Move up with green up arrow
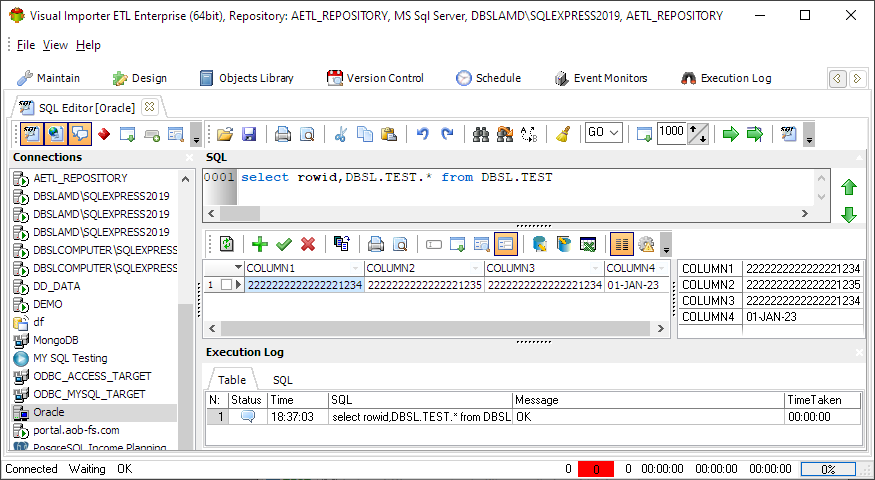The image size is (875, 480). [849, 187]
